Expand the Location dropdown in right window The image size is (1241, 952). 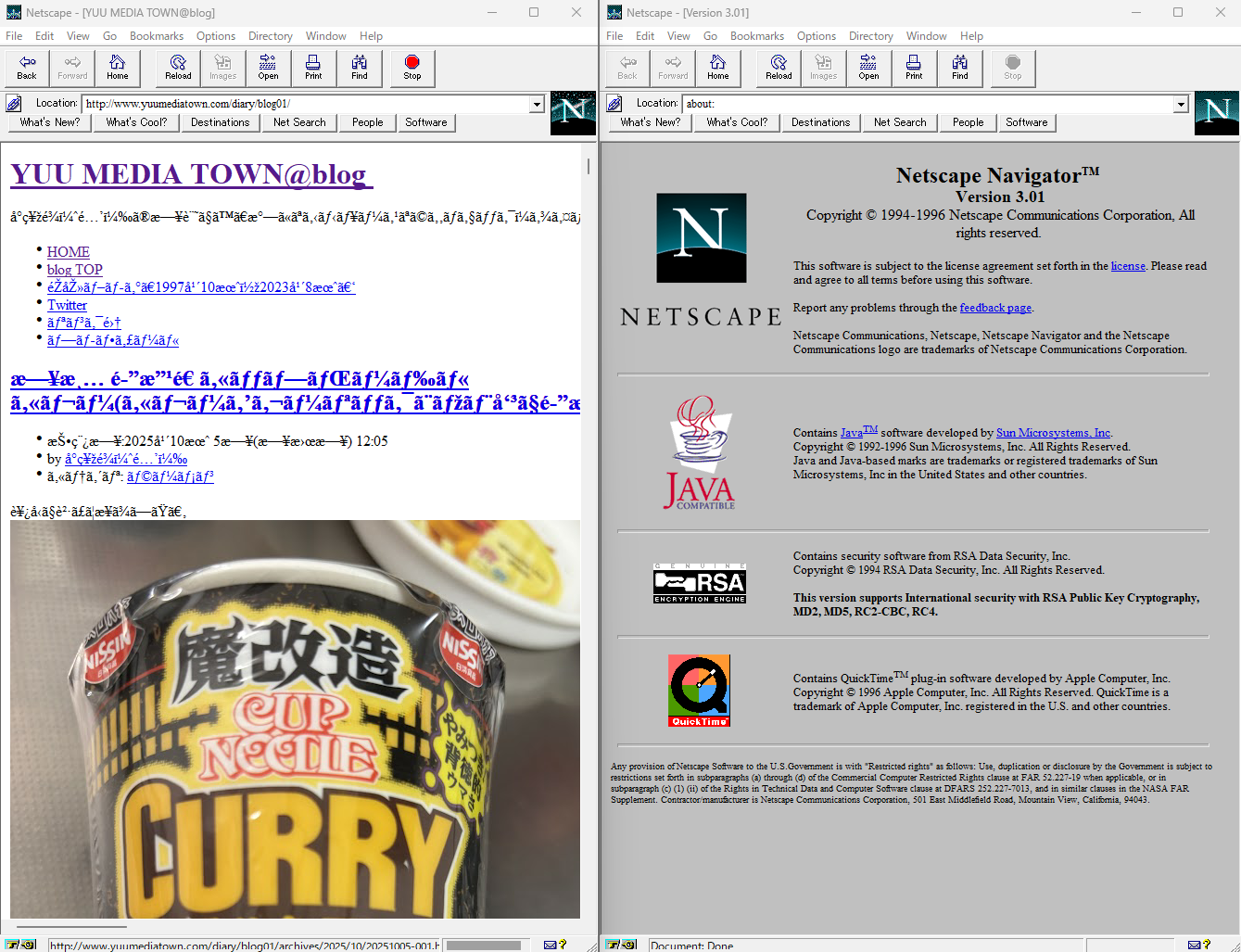[x=1179, y=104]
